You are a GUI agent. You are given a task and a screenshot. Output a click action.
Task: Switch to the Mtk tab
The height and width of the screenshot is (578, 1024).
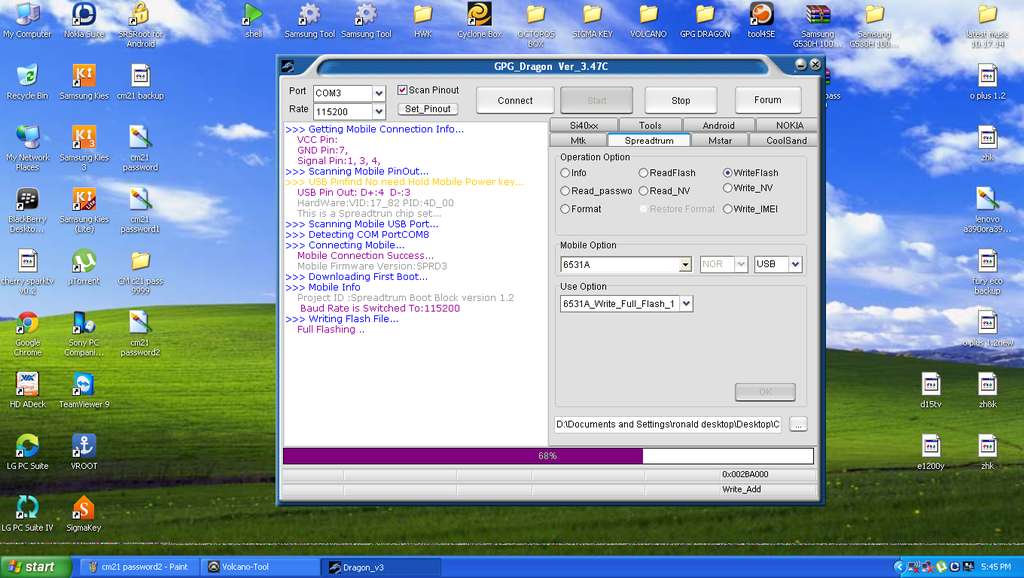tap(578, 141)
